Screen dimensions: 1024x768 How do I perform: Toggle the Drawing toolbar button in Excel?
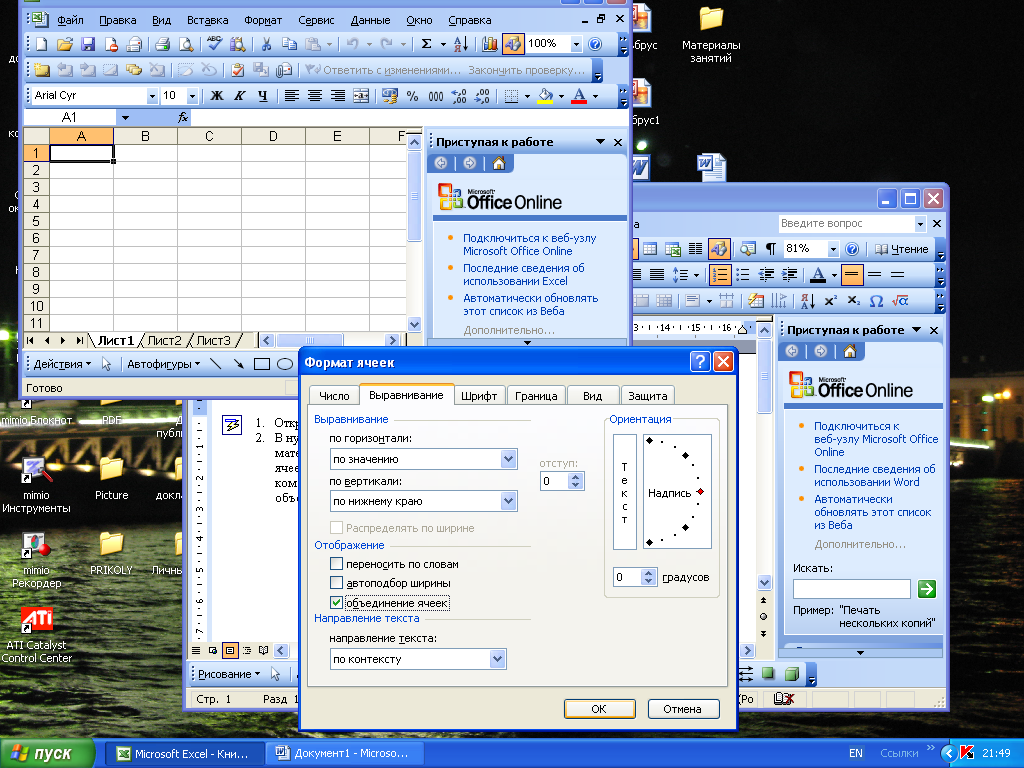tap(513, 44)
